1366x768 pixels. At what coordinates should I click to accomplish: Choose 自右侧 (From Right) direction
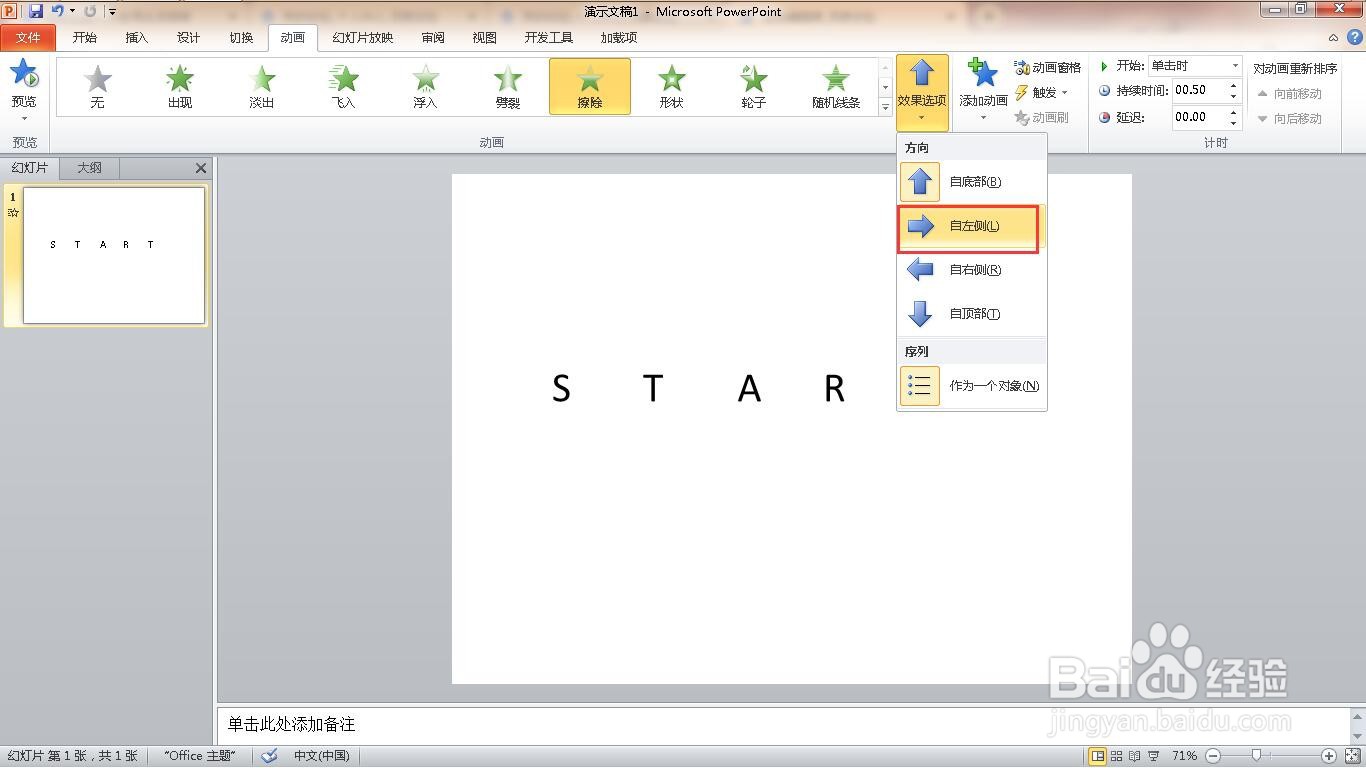972,270
